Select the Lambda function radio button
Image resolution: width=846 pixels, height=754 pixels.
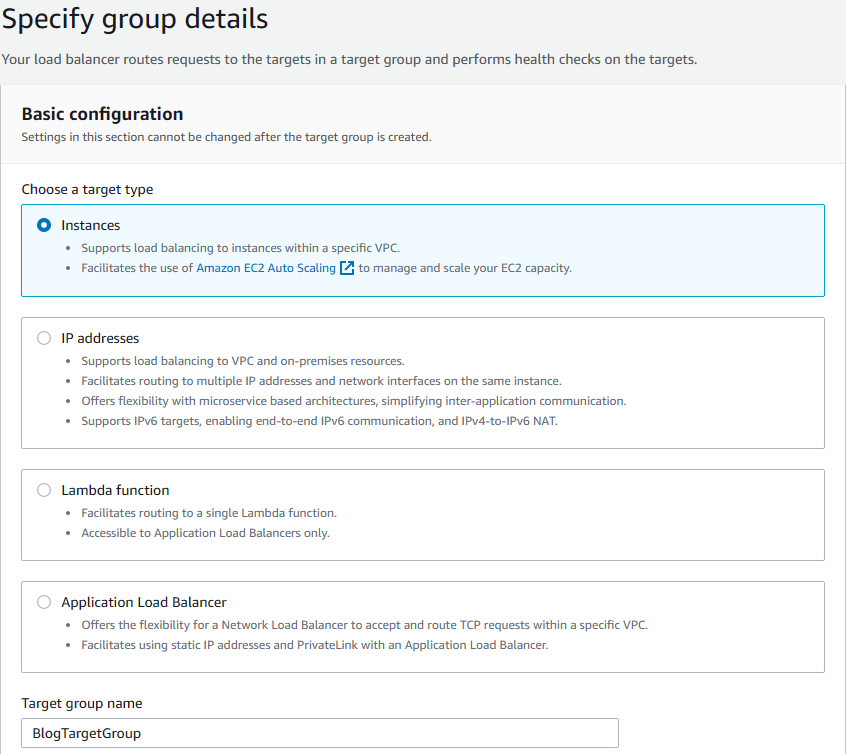click(44, 490)
